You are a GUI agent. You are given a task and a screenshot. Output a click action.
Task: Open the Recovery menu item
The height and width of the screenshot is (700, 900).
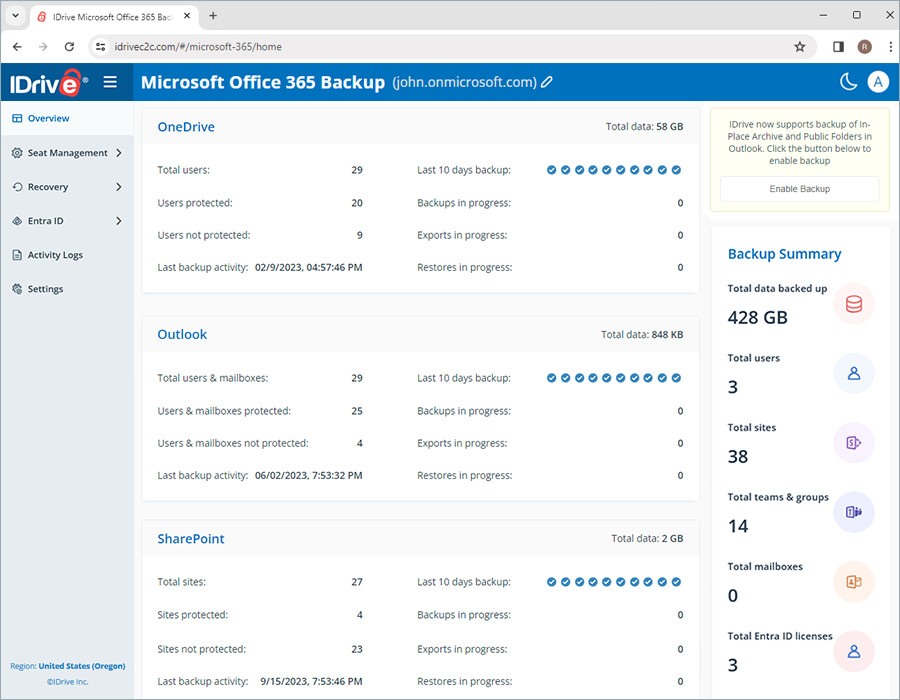point(67,186)
